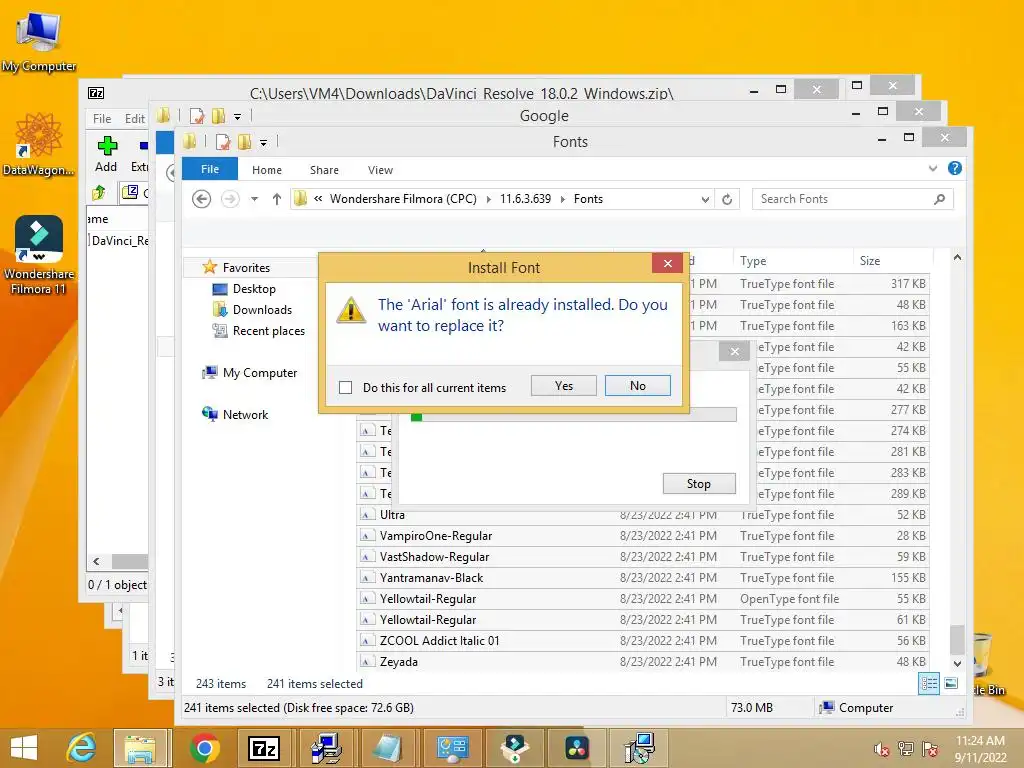
Task: Click New Folder icon in Fonts title bar
Action: [x=245, y=142]
